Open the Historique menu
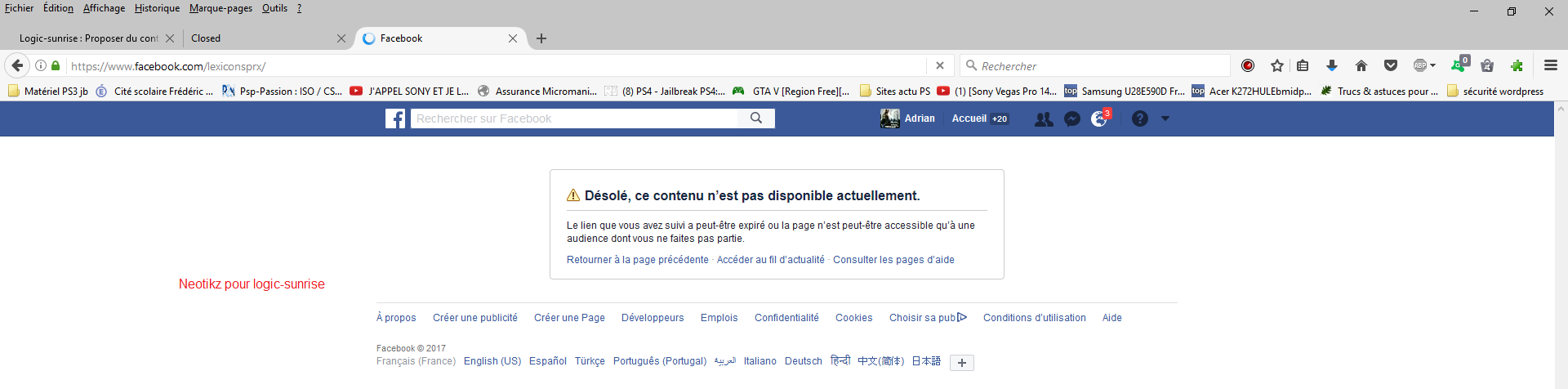Screen dimensions: 1568x389 click(157, 8)
